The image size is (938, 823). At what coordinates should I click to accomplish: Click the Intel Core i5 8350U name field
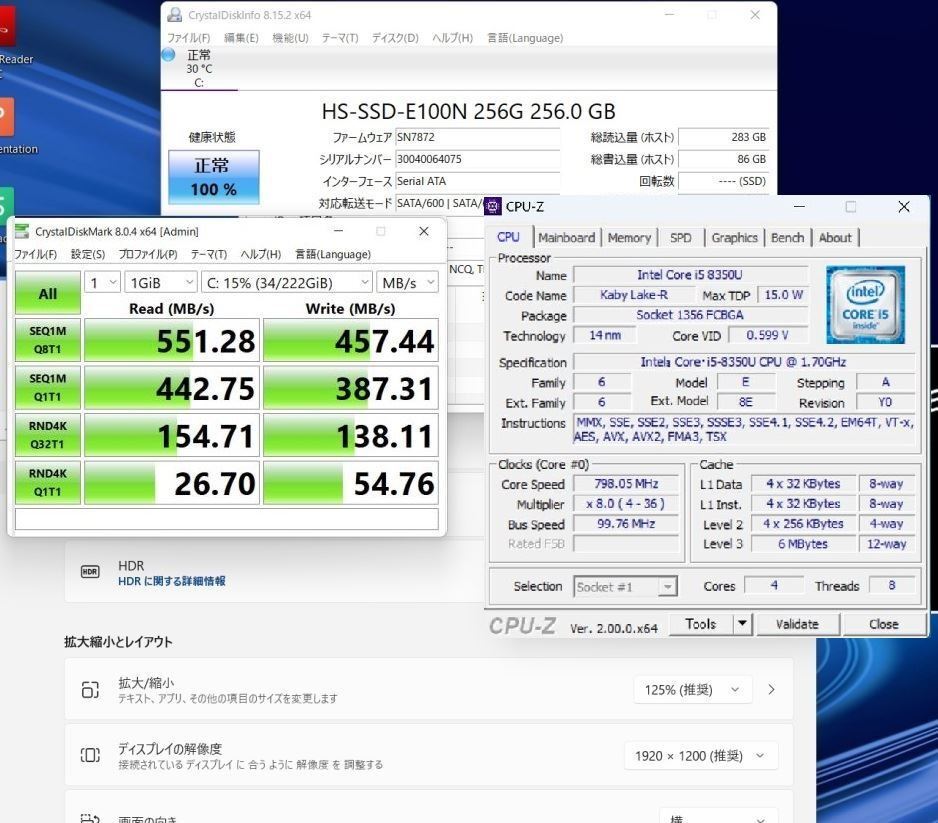[690, 275]
